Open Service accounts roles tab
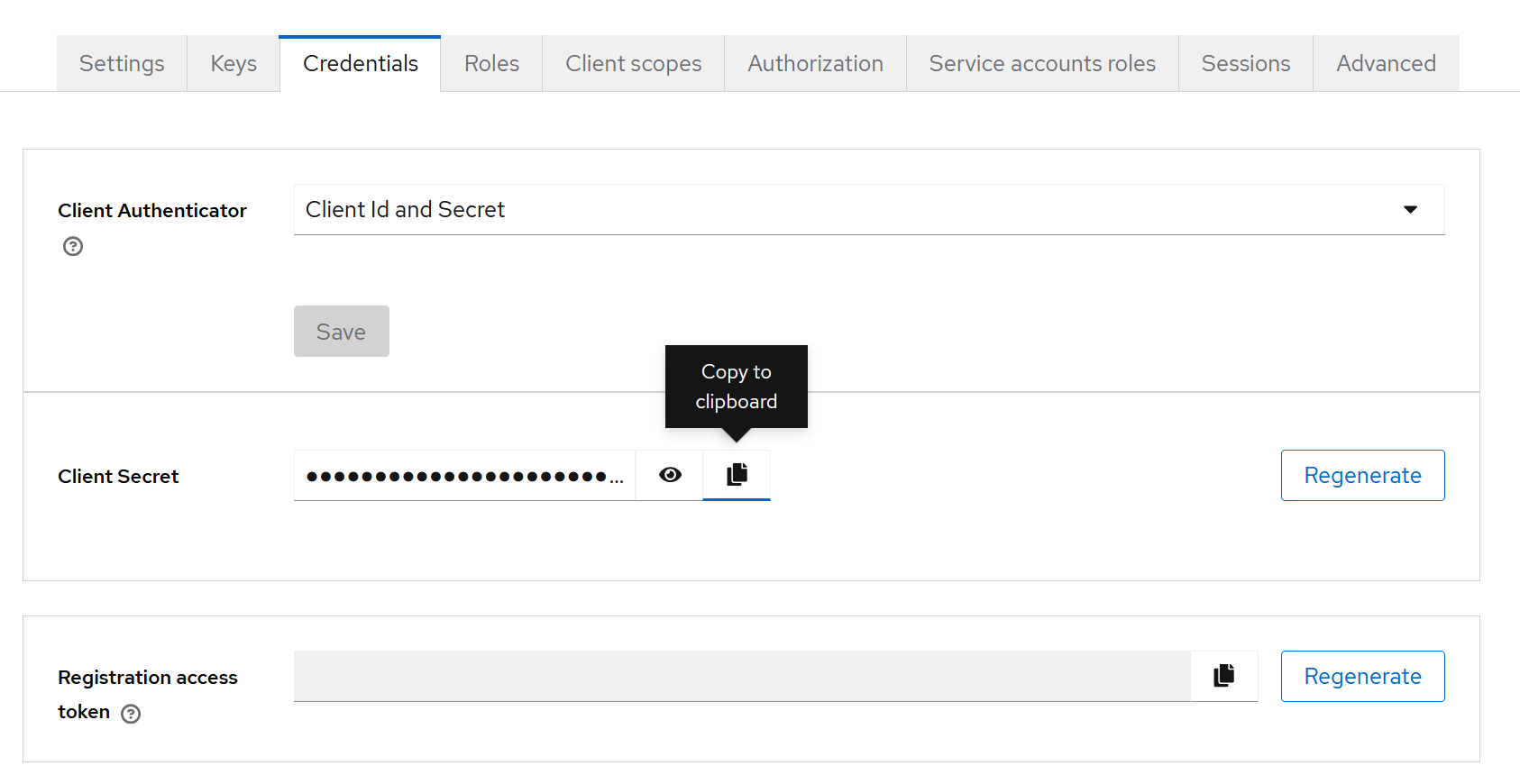The image size is (1520, 784). [1042, 64]
